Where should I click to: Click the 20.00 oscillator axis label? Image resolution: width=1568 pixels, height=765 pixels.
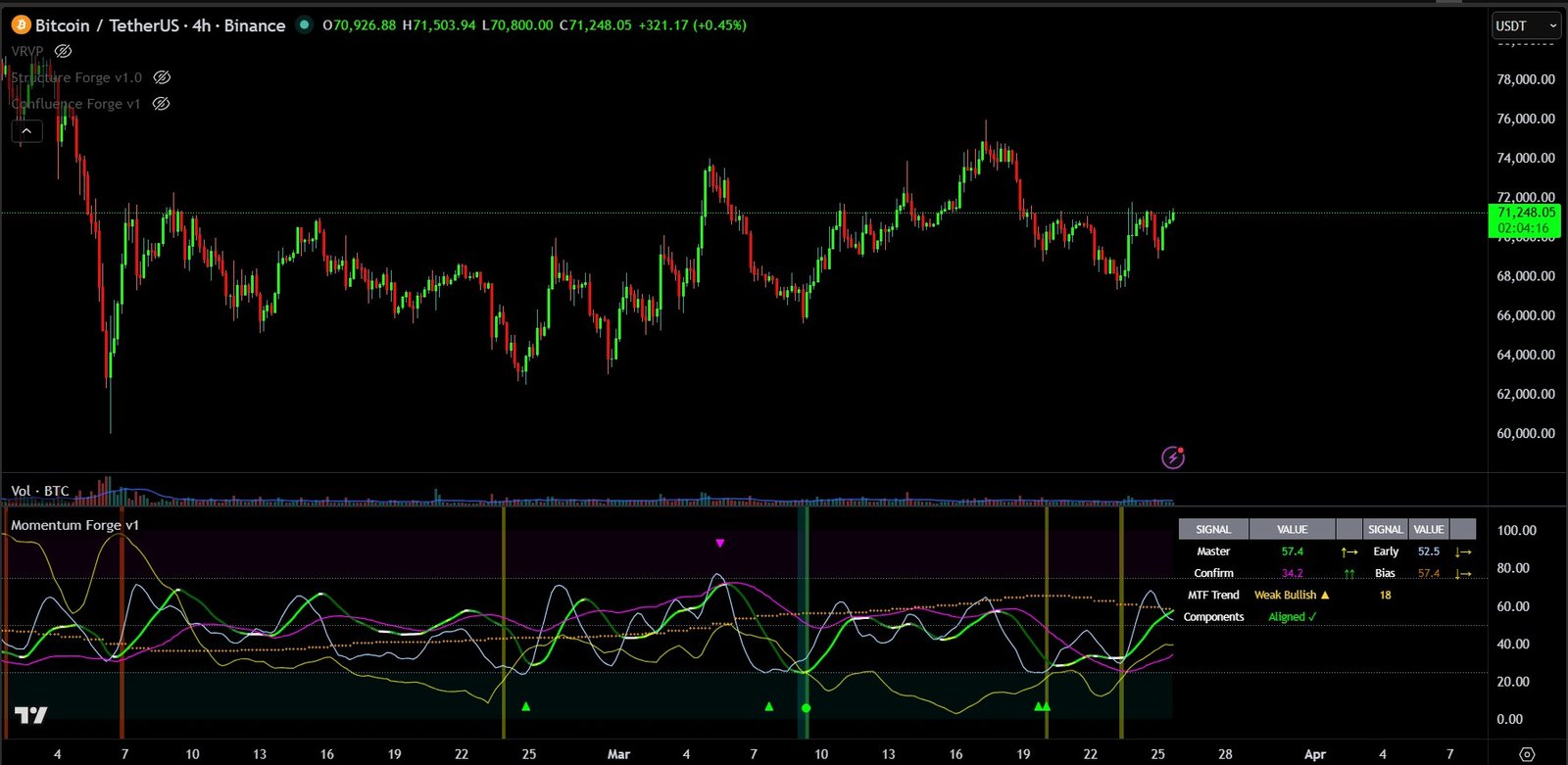[x=1513, y=682]
